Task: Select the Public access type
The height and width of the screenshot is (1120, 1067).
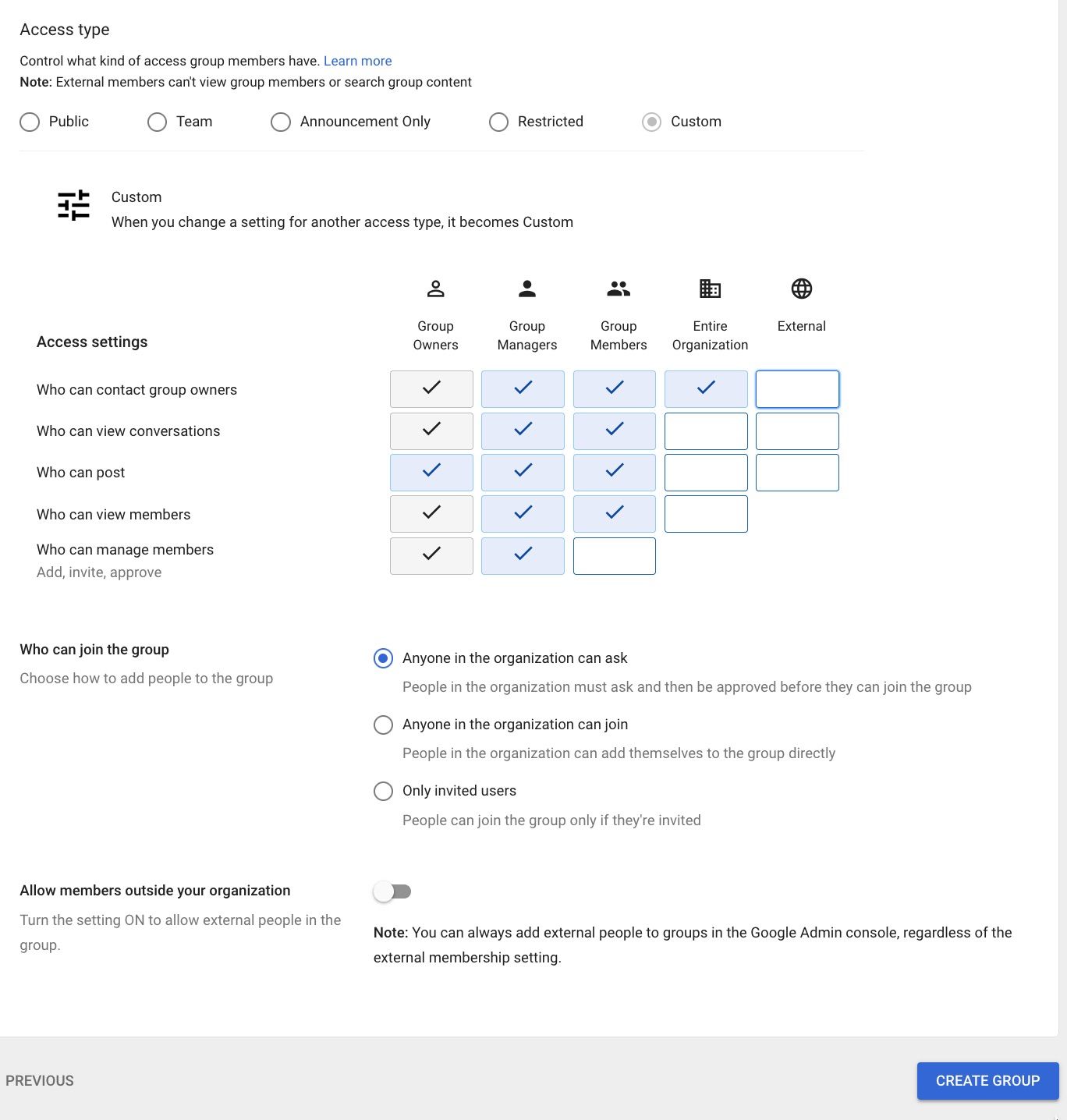Action: click(x=30, y=122)
